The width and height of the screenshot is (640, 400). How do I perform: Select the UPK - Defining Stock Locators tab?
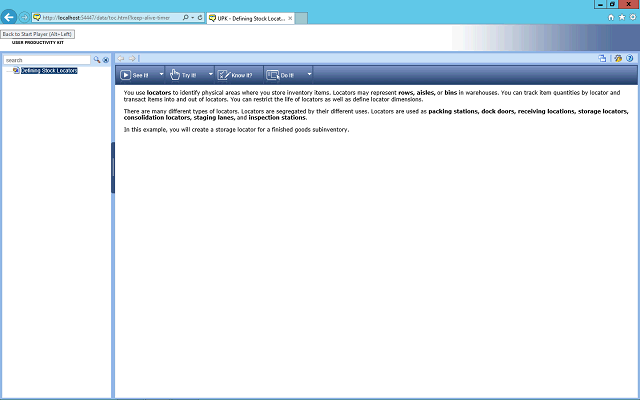coord(251,18)
